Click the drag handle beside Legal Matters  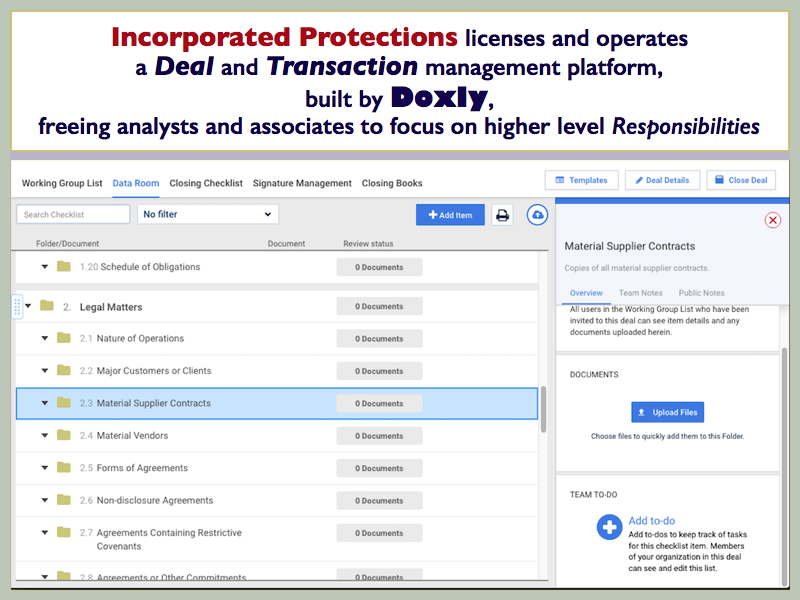coord(17,307)
